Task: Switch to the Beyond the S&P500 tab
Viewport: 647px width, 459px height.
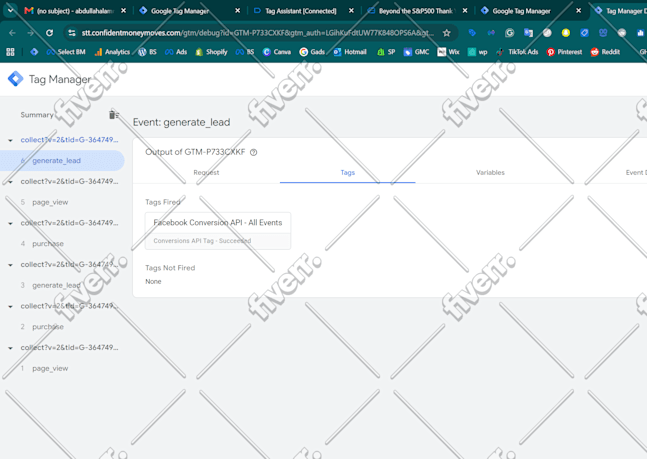Action: pos(415,11)
